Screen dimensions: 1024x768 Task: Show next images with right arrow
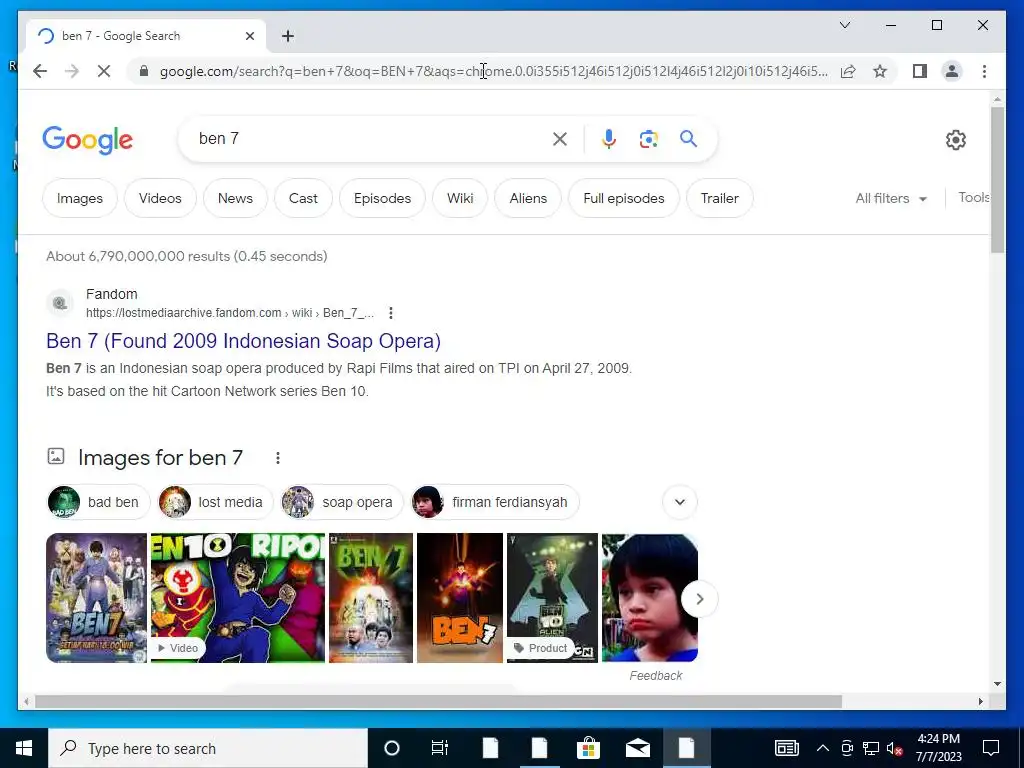point(699,599)
